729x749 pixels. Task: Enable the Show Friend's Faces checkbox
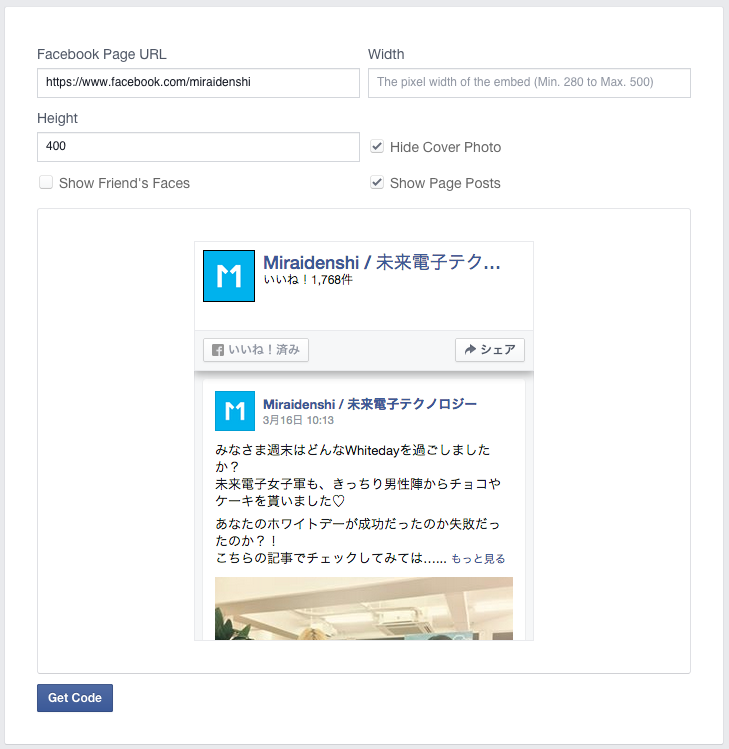[x=46, y=182]
